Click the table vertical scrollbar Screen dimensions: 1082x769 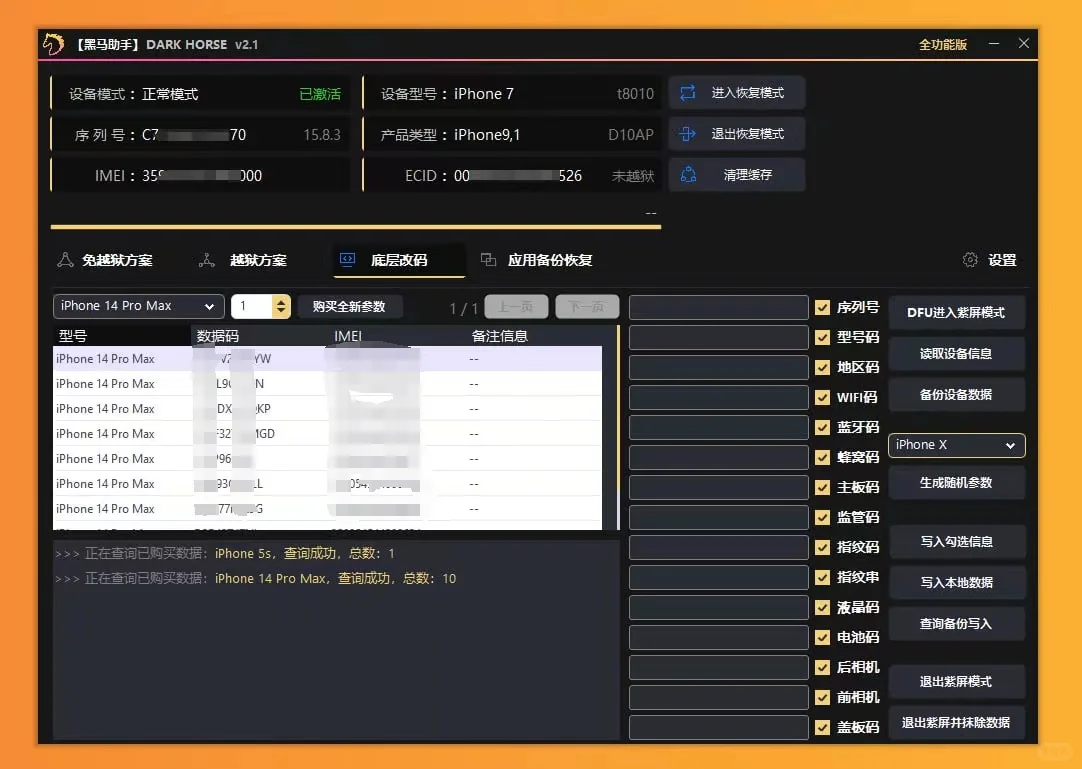coord(618,427)
